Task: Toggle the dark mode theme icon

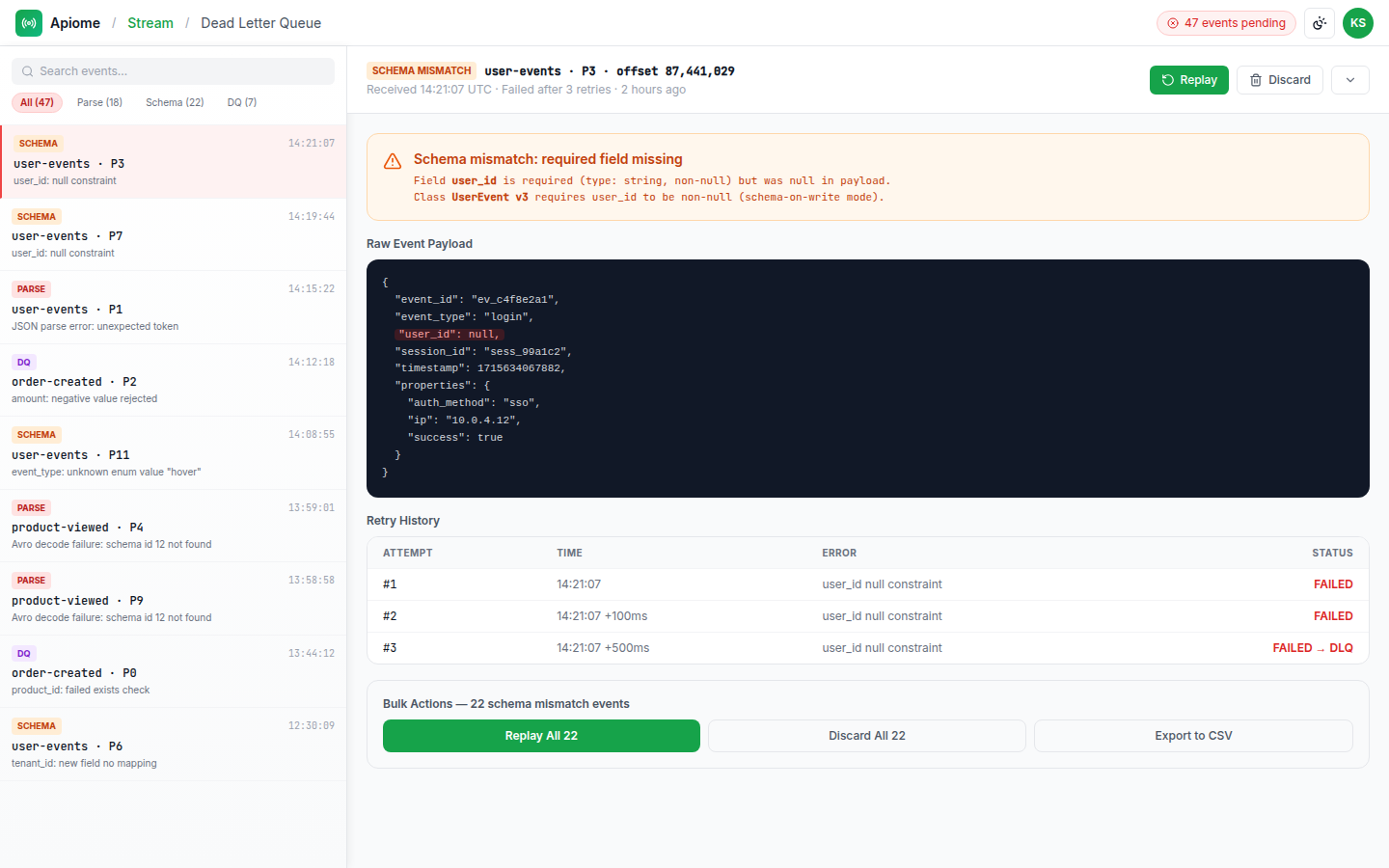Action: coord(1320,23)
